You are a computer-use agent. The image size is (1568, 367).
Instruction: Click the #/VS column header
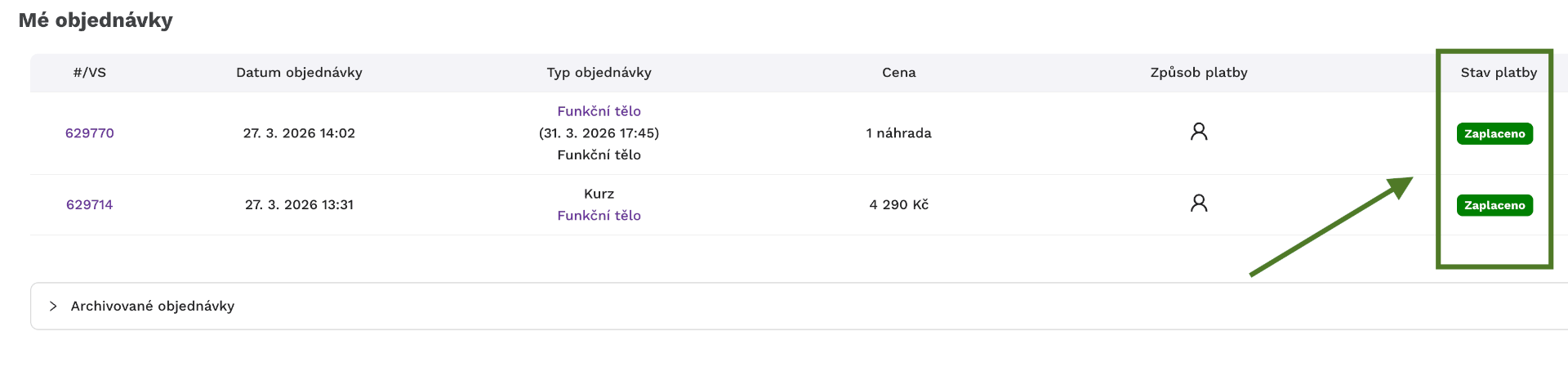pos(90,73)
